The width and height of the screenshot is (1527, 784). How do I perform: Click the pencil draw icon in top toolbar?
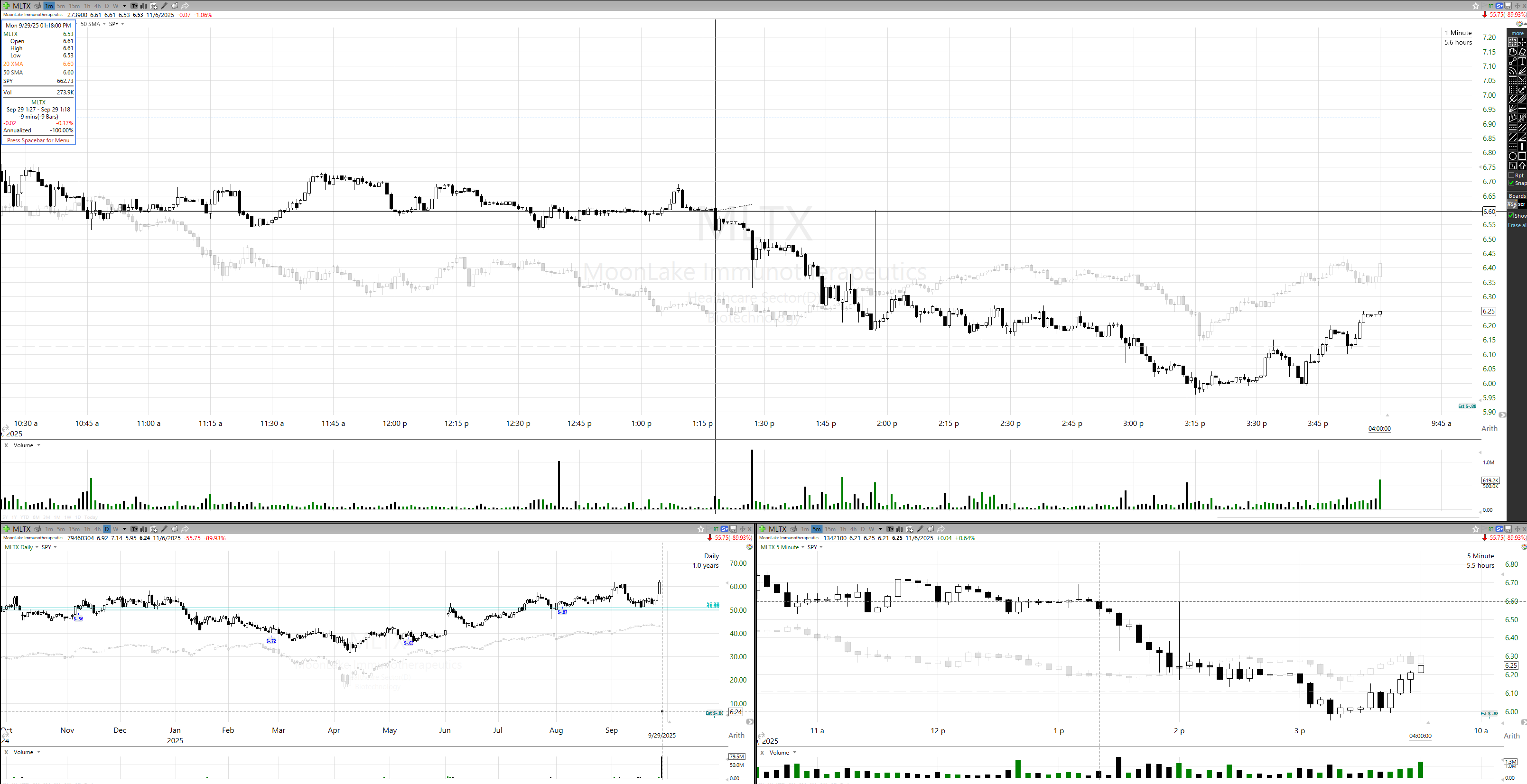164,6
